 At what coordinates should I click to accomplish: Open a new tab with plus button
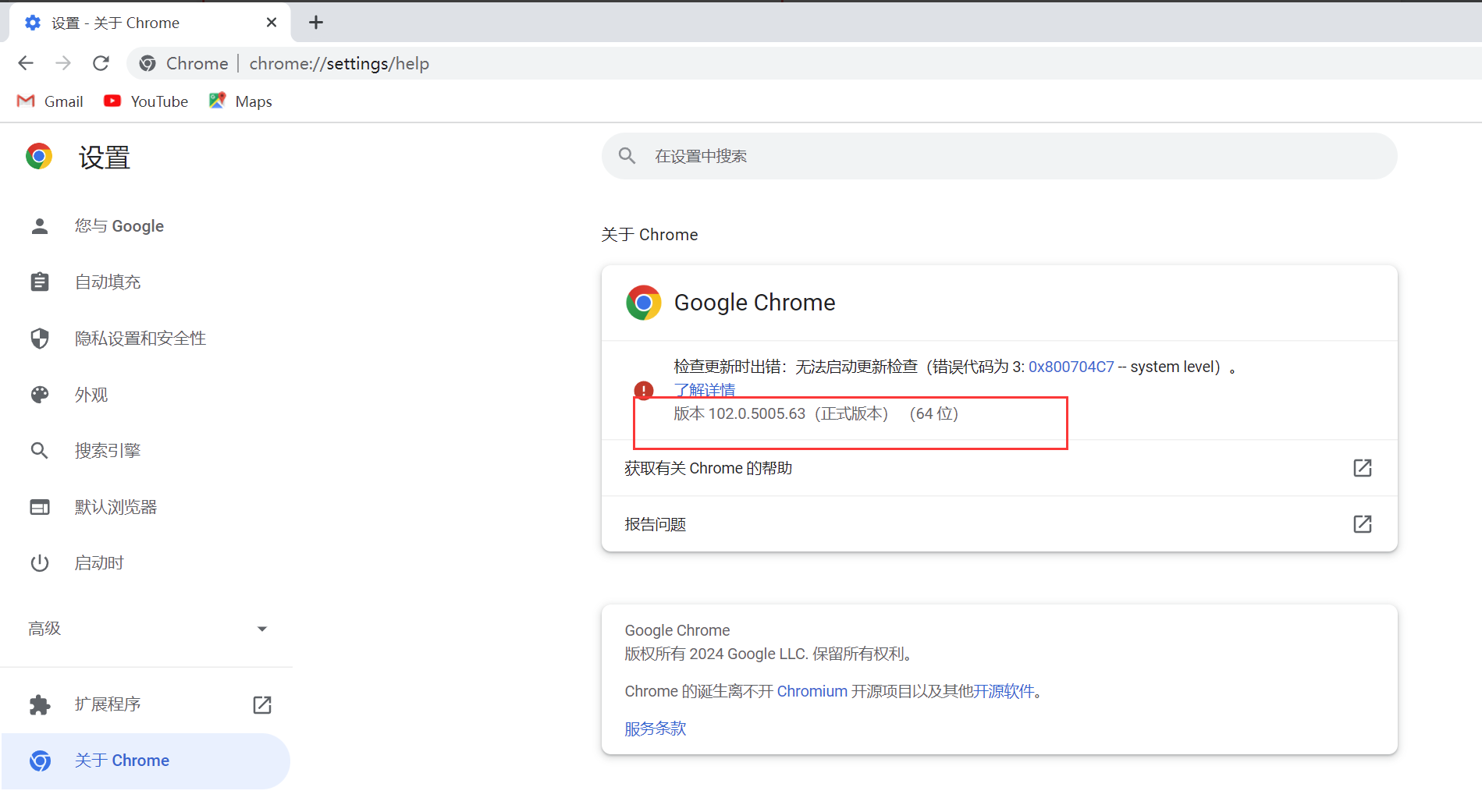click(316, 23)
